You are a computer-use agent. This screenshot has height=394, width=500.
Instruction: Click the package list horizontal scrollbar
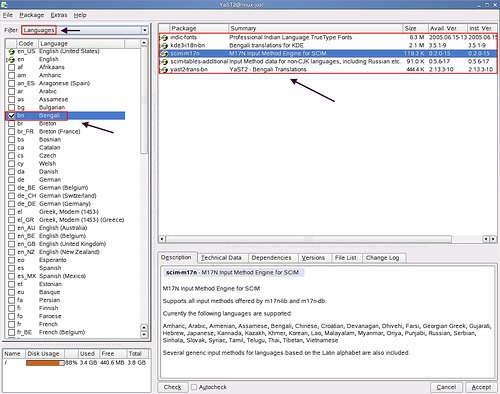[308, 239]
